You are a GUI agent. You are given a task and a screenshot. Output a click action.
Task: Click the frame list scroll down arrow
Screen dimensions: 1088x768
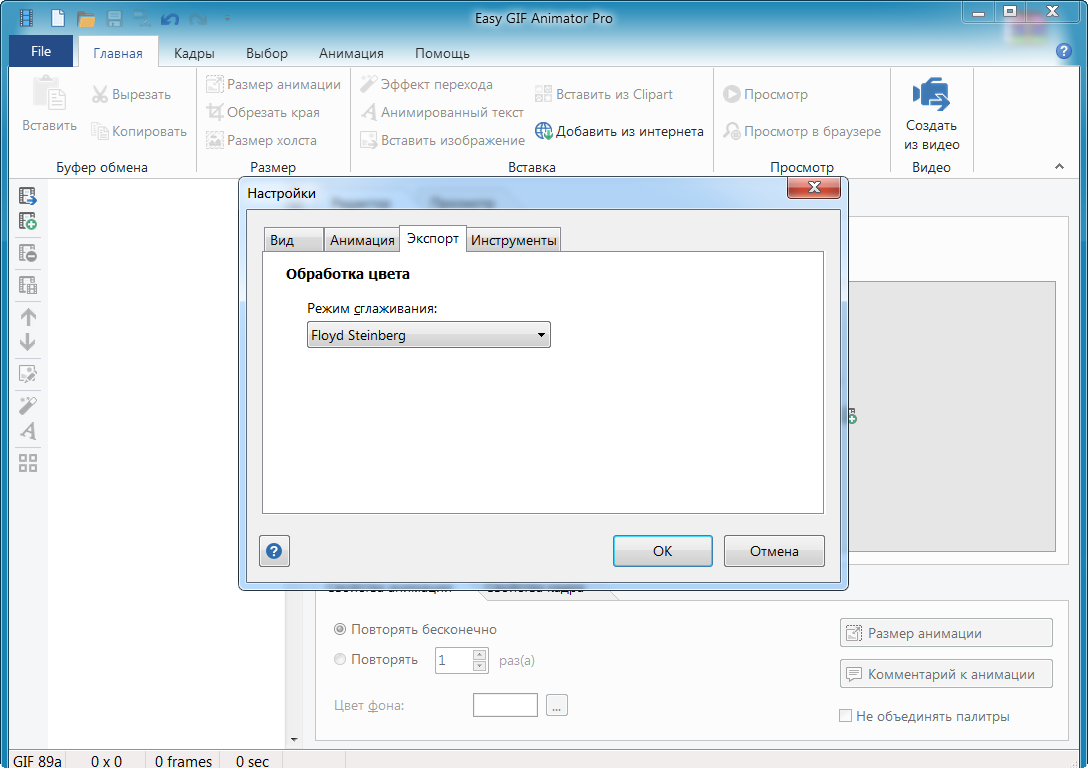[x=294, y=740]
